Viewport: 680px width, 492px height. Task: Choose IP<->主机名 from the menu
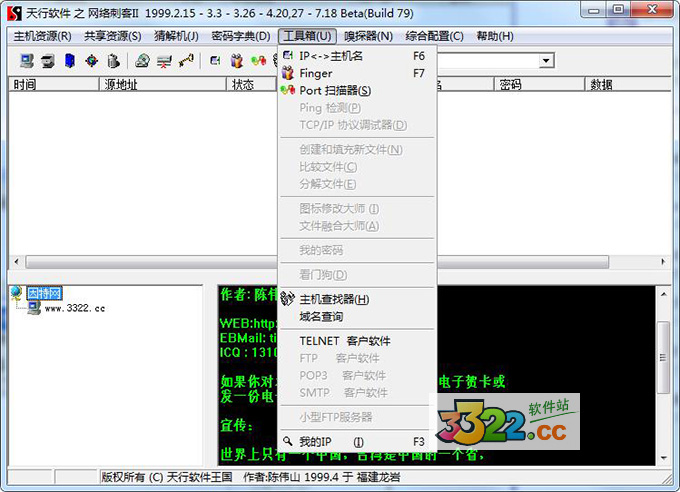tap(356, 56)
